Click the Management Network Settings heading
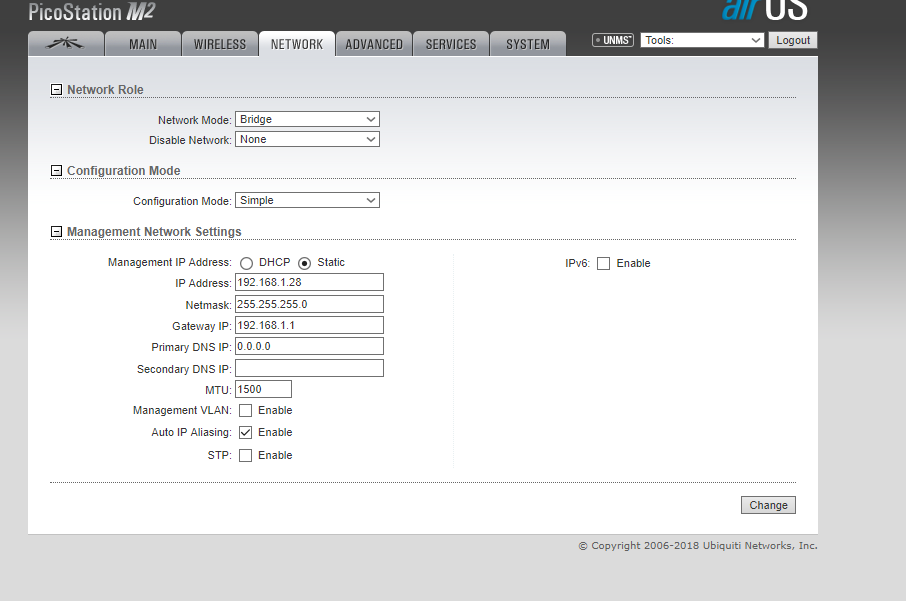 click(x=154, y=232)
